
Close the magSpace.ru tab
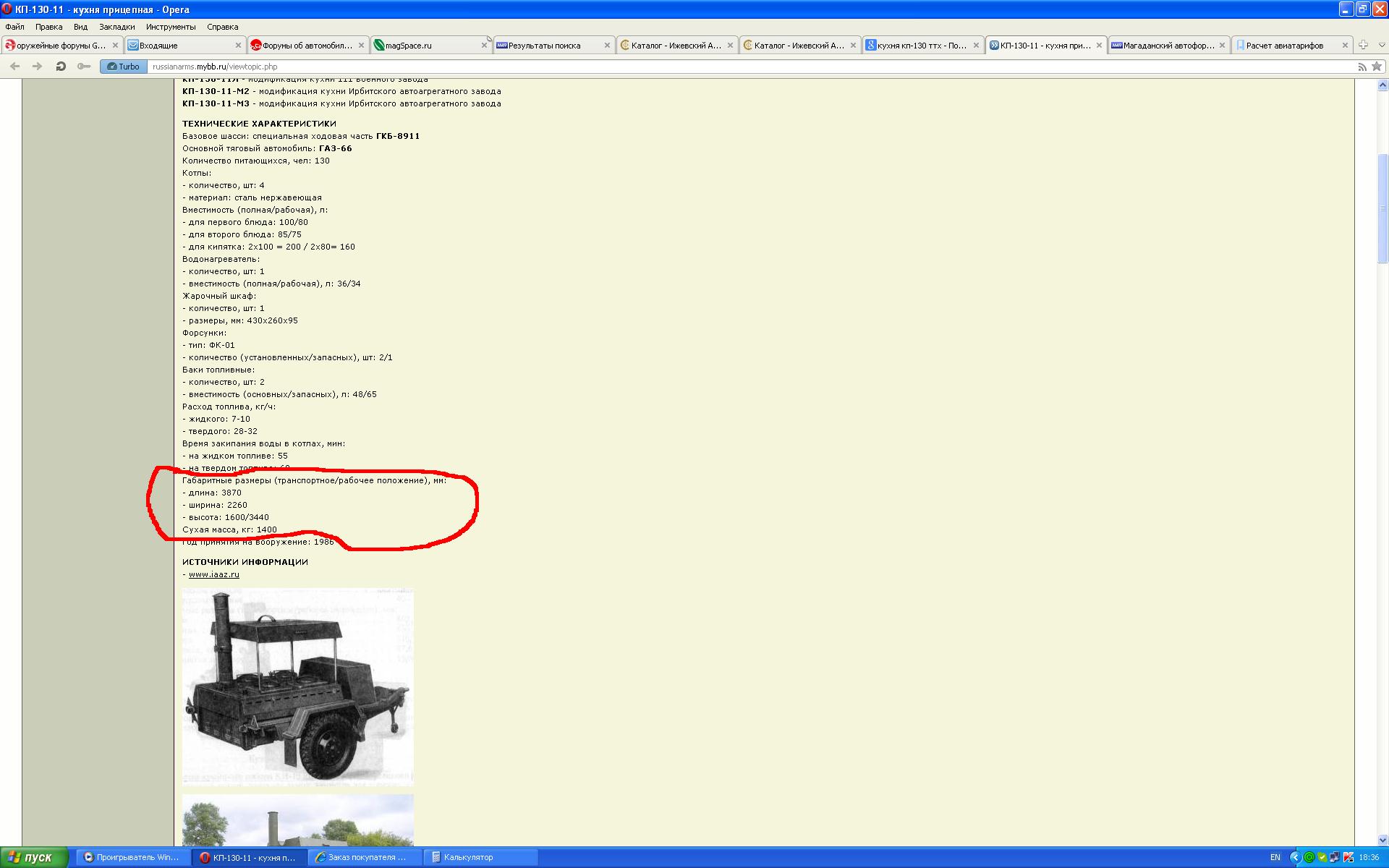(484, 45)
